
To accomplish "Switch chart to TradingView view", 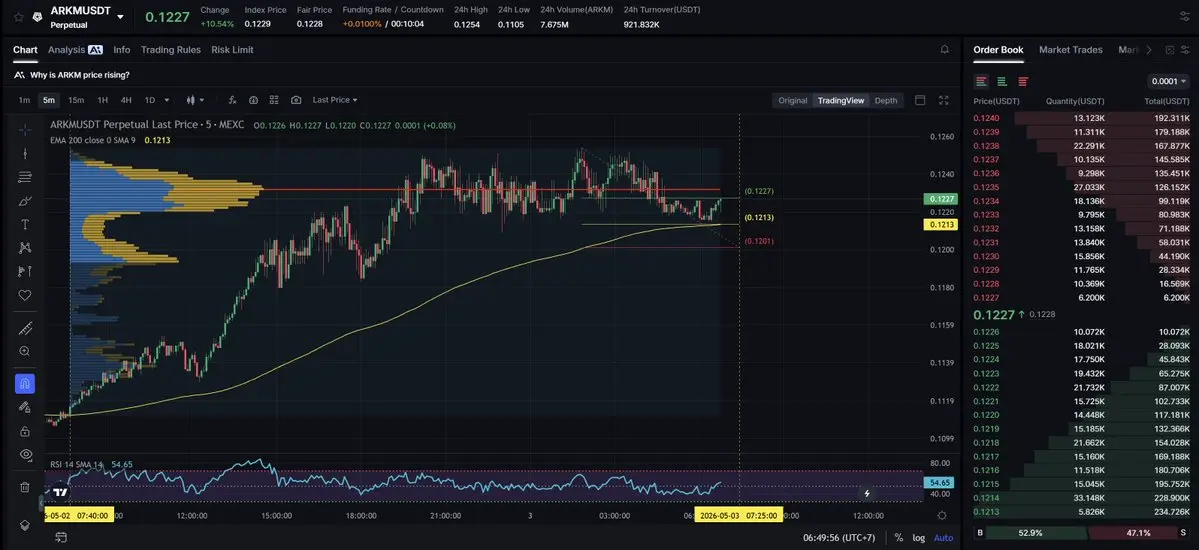I will [841, 100].
